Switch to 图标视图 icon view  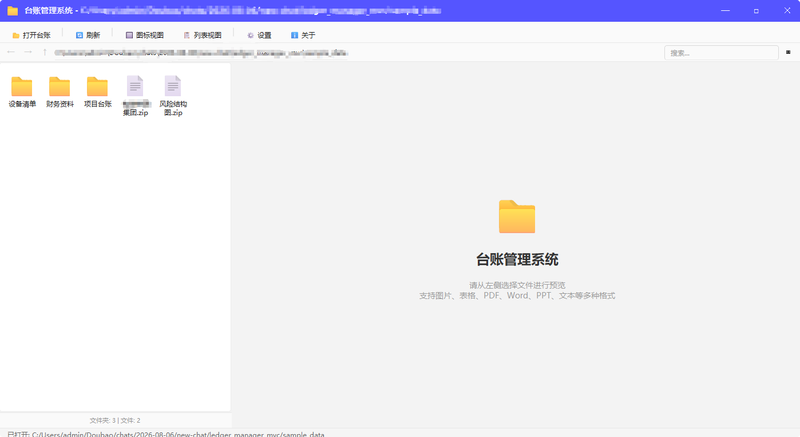[144, 35]
